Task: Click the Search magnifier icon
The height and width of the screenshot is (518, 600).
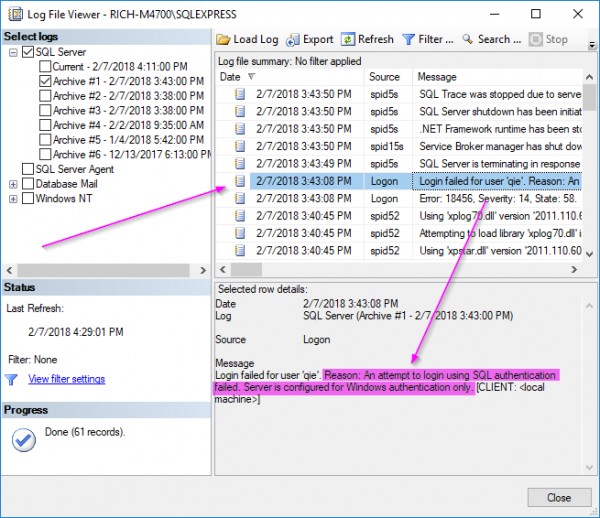Action: pyautogui.click(x=467, y=40)
